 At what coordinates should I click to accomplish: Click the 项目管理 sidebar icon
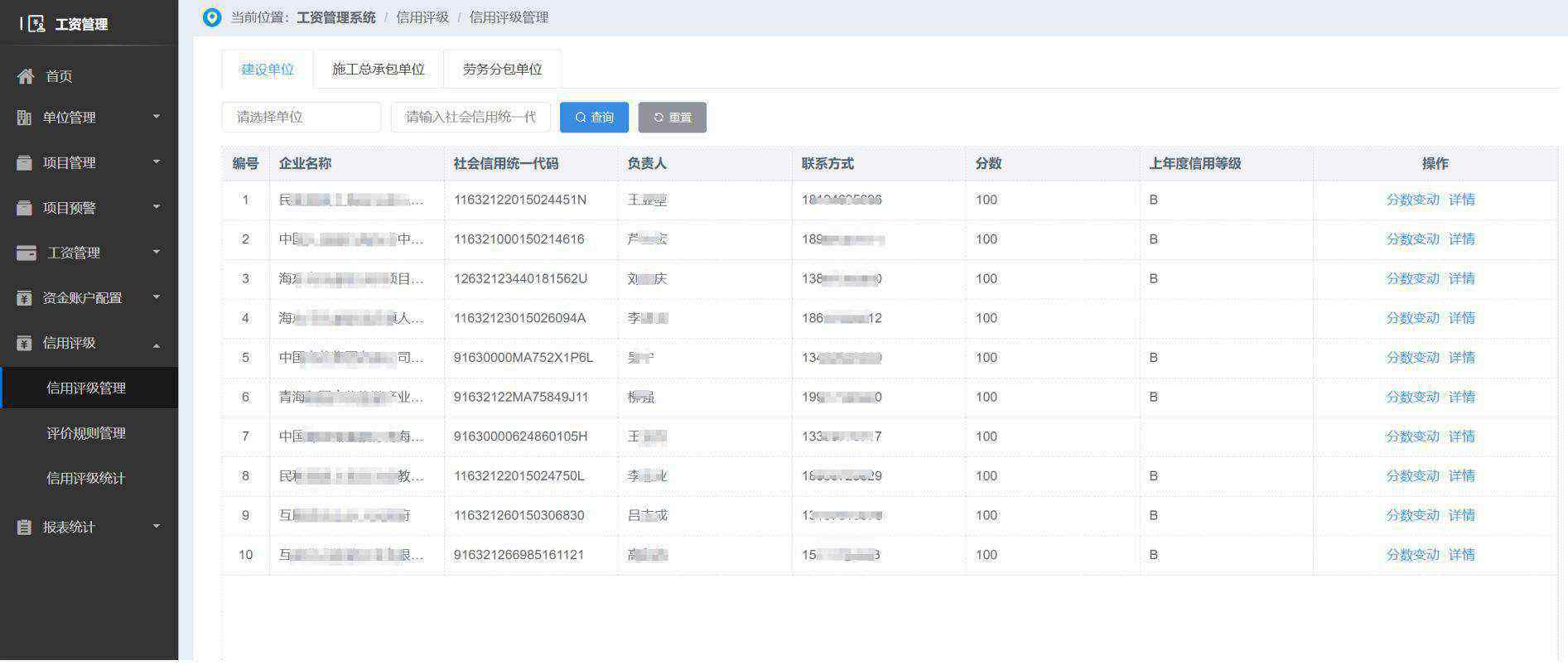point(24,163)
